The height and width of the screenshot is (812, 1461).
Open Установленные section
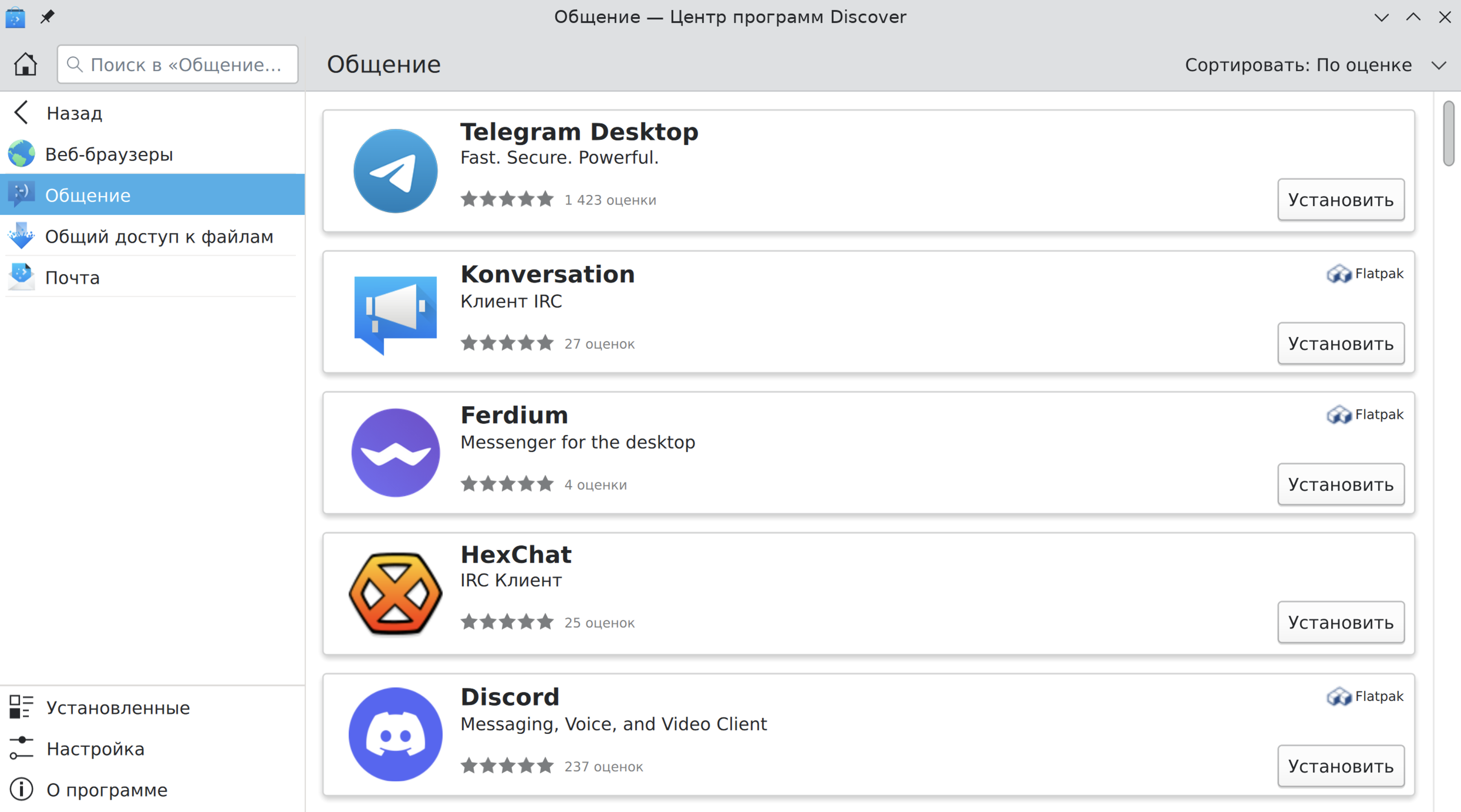[152, 707]
